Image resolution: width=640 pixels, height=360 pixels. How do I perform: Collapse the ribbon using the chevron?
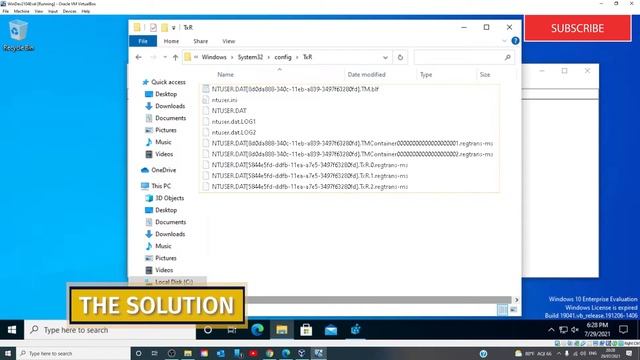pyautogui.click(x=504, y=41)
